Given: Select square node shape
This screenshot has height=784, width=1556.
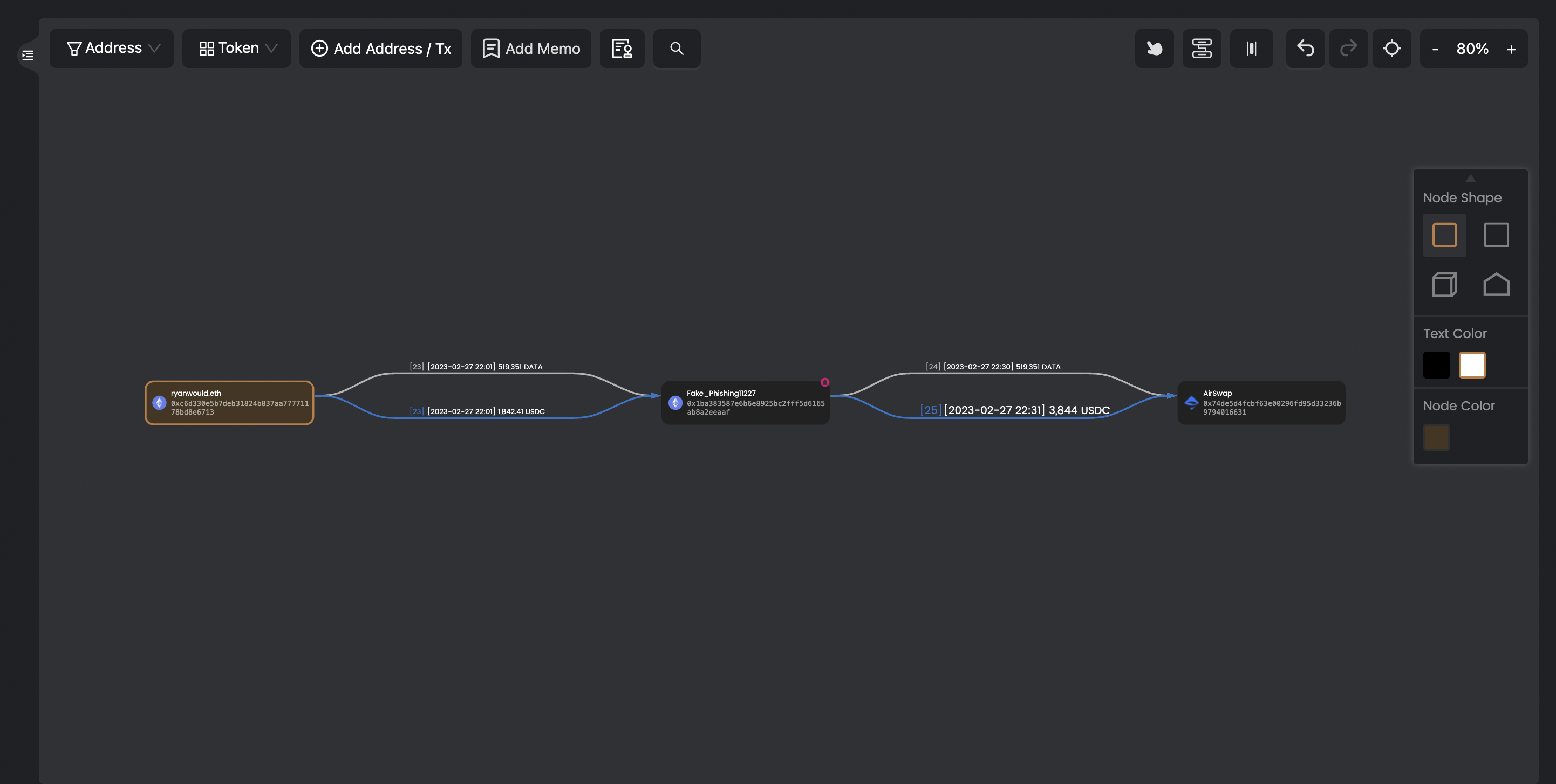Looking at the screenshot, I should click(x=1496, y=235).
